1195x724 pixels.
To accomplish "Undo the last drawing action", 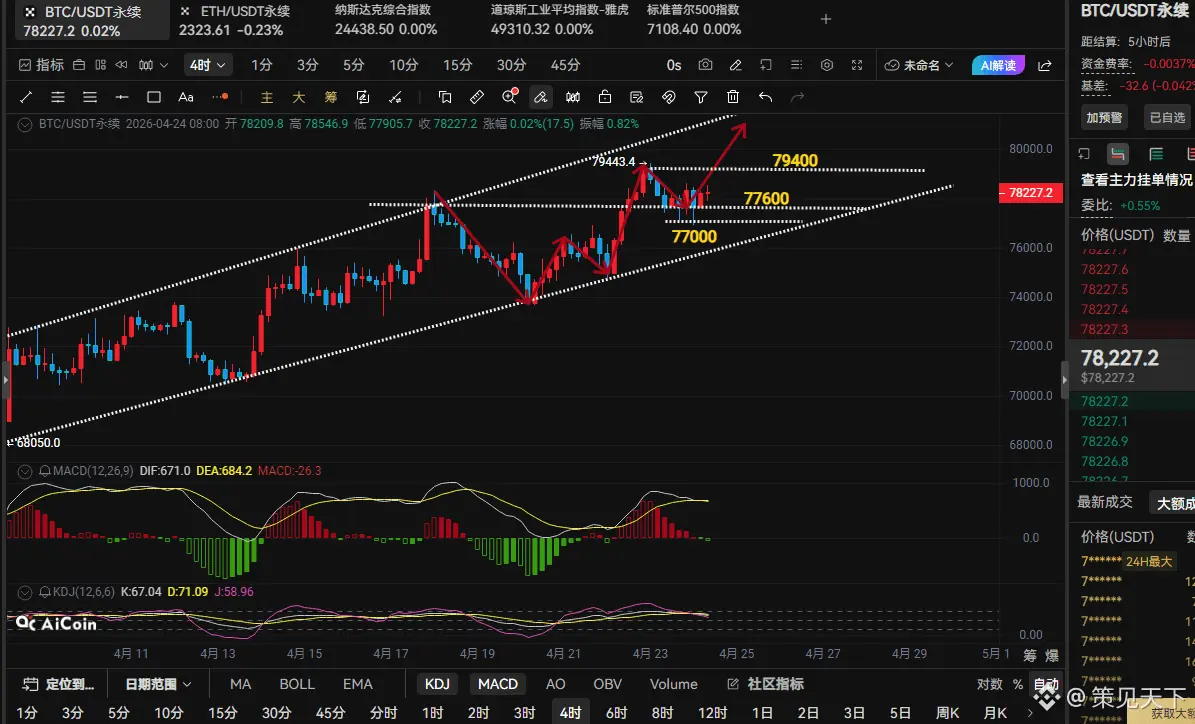I will click(765, 97).
